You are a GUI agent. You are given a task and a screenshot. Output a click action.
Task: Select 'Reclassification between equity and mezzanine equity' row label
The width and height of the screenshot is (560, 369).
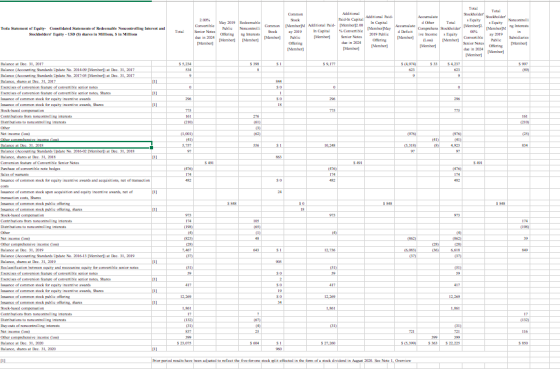click(69, 268)
